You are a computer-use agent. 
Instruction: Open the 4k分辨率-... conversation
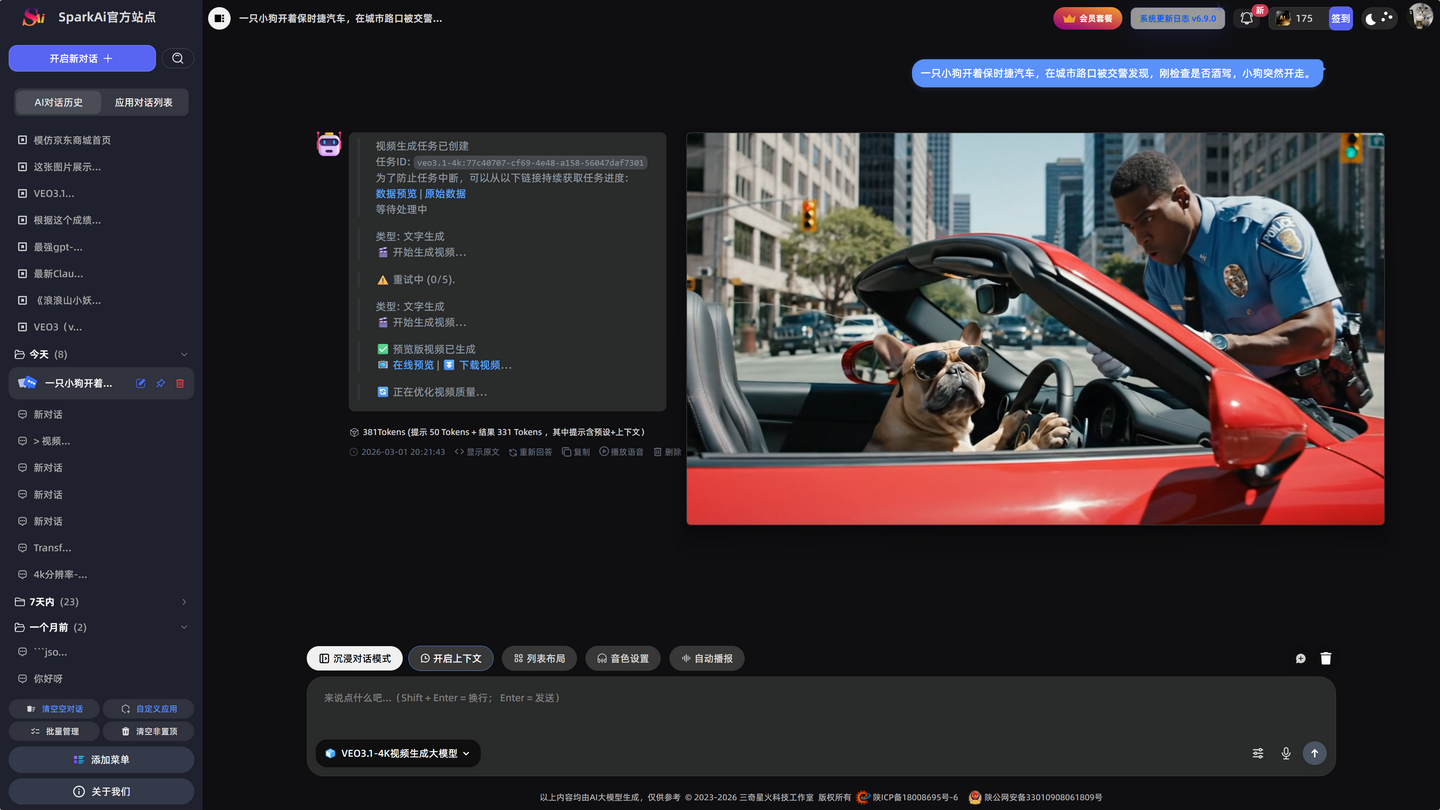tap(101, 574)
